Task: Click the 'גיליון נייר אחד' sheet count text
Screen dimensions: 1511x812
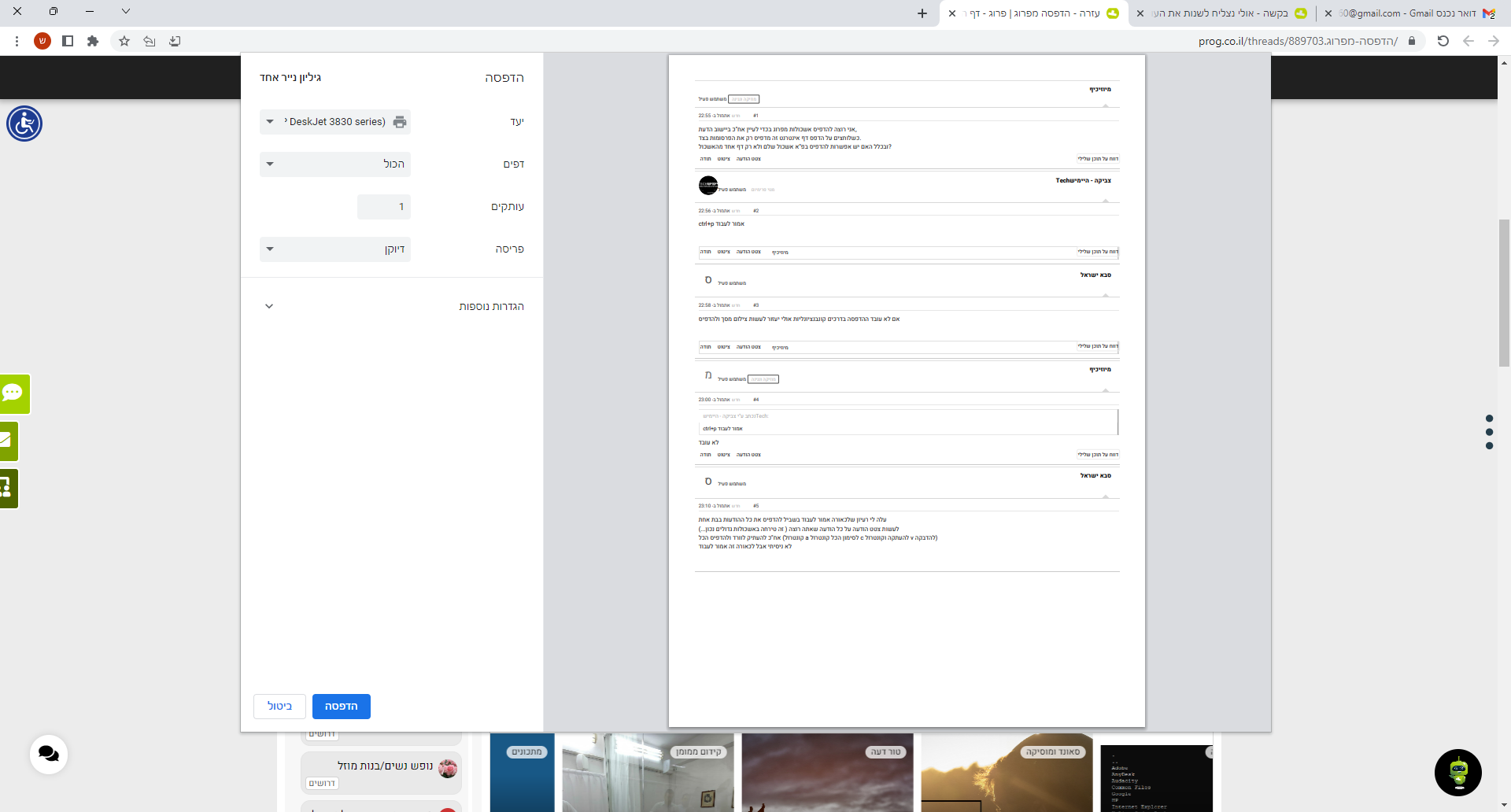Action: tap(290, 77)
